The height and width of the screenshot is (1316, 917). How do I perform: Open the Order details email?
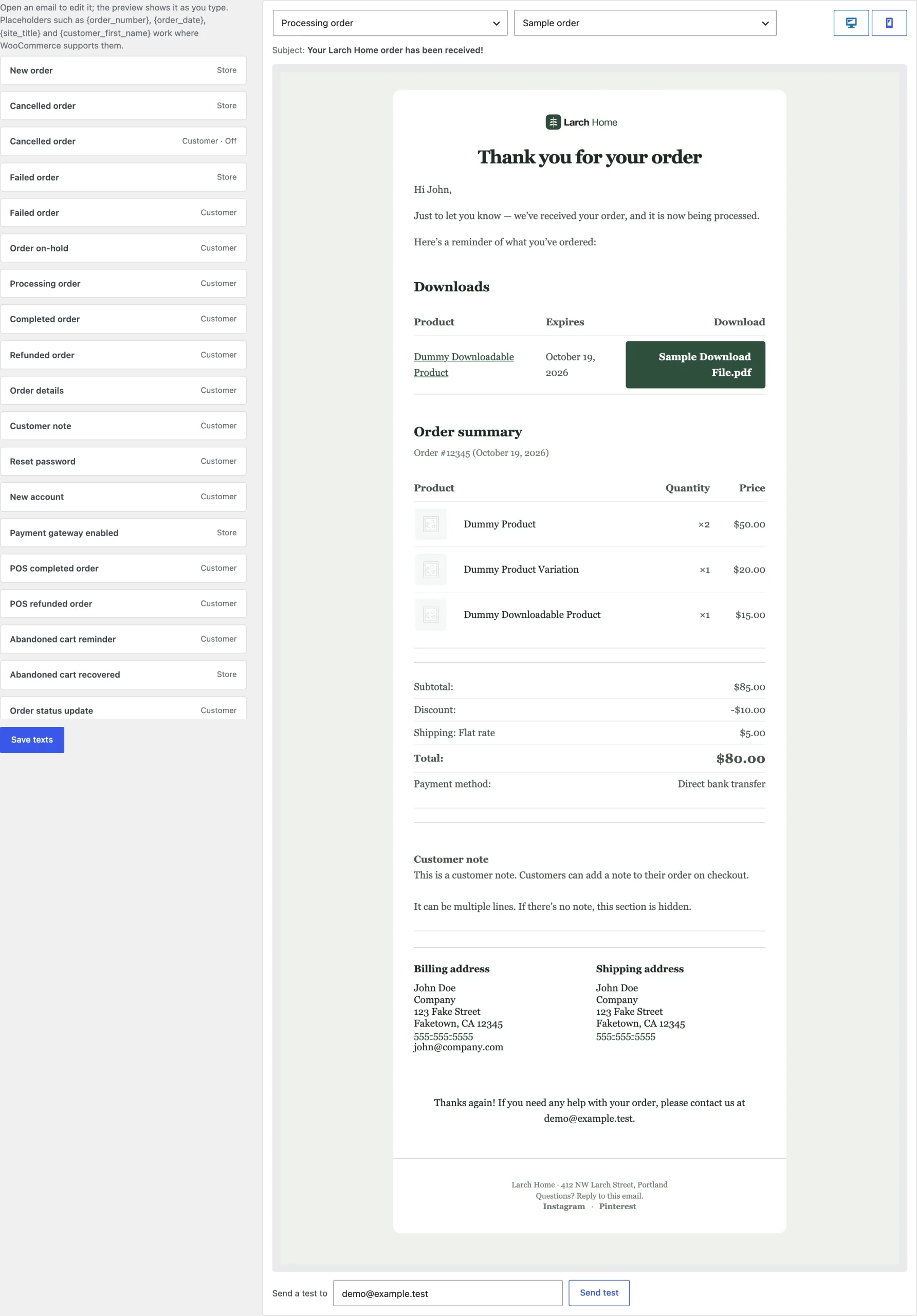coord(123,390)
